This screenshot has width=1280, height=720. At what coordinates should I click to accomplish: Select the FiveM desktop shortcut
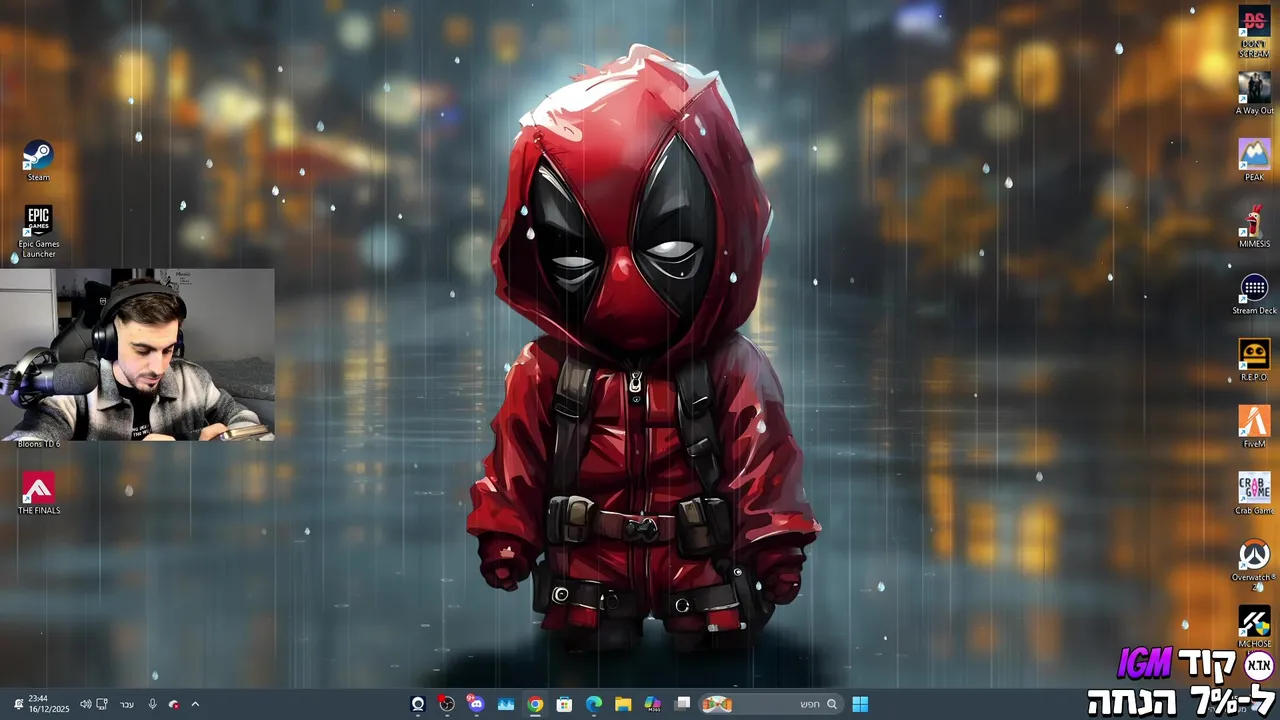[x=1254, y=427]
